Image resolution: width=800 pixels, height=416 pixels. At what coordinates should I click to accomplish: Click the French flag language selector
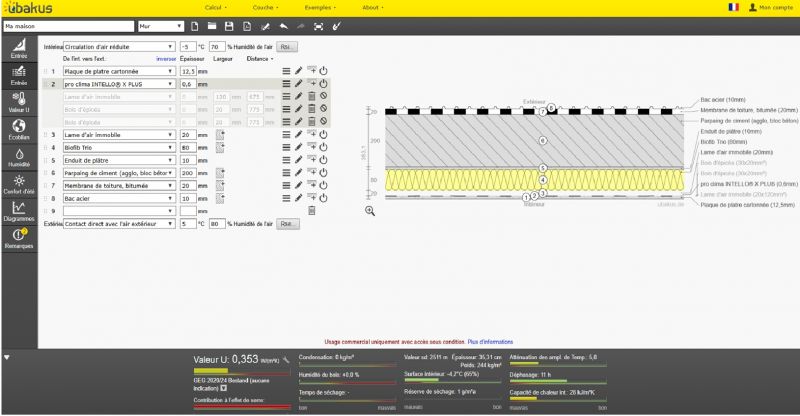(733, 7)
